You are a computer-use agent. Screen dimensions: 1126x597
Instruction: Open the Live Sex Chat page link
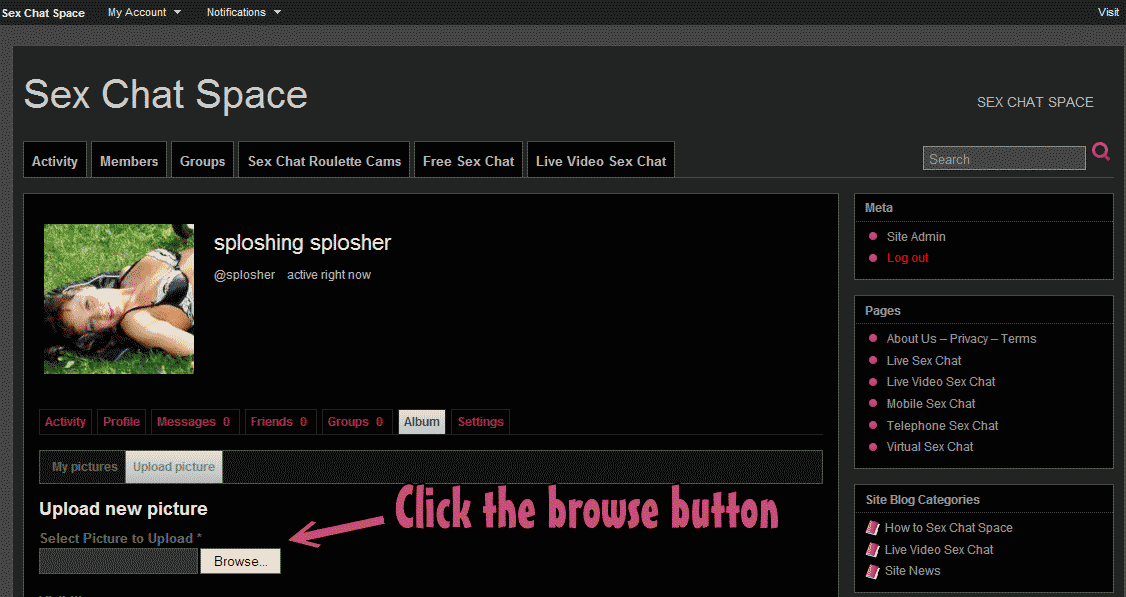click(x=923, y=361)
